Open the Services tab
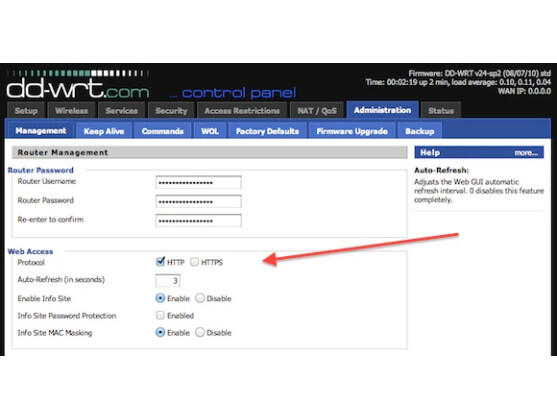Image resolution: width=557 pixels, height=418 pixels. [121, 110]
